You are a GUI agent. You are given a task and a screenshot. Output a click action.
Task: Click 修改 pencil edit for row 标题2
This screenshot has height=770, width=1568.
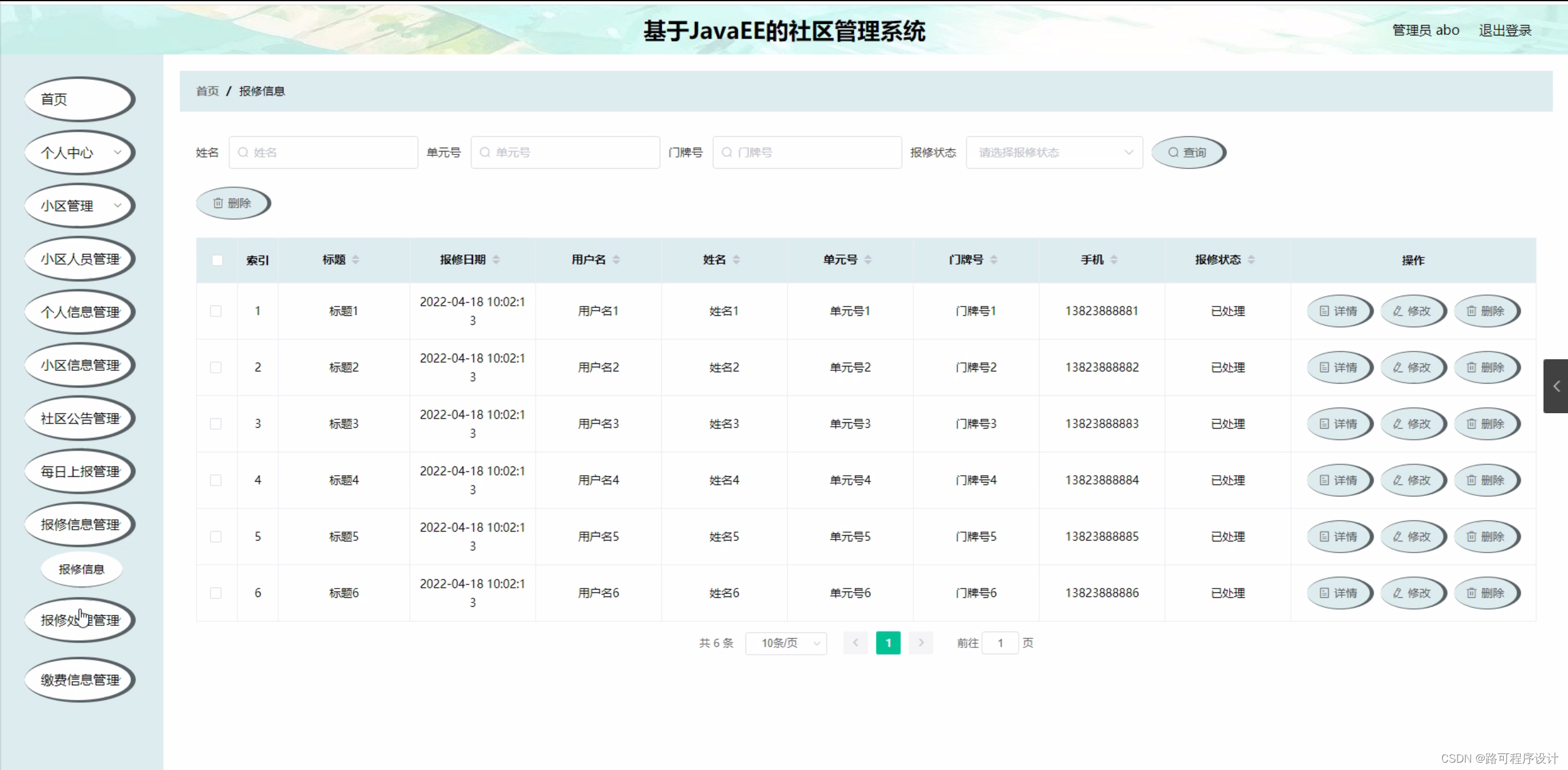[1412, 368]
